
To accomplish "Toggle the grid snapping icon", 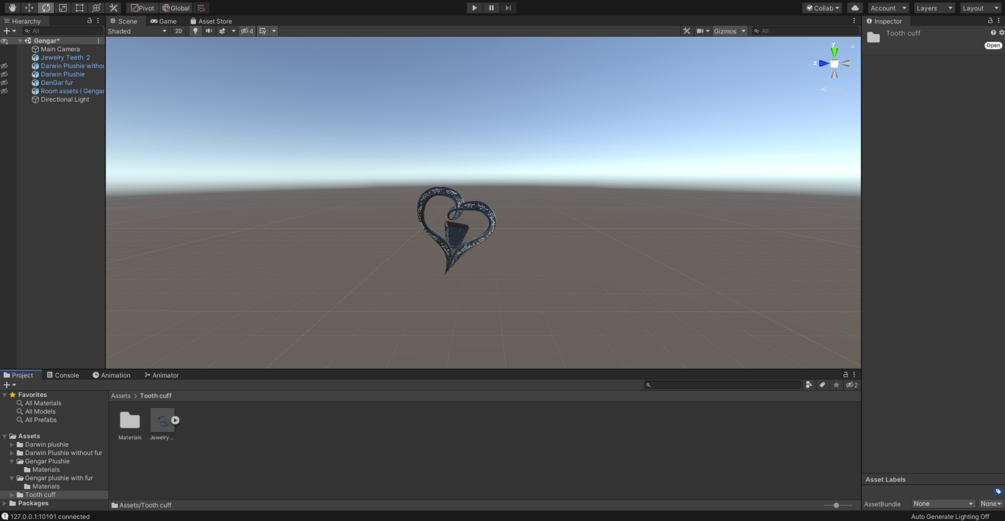I will [201, 8].
